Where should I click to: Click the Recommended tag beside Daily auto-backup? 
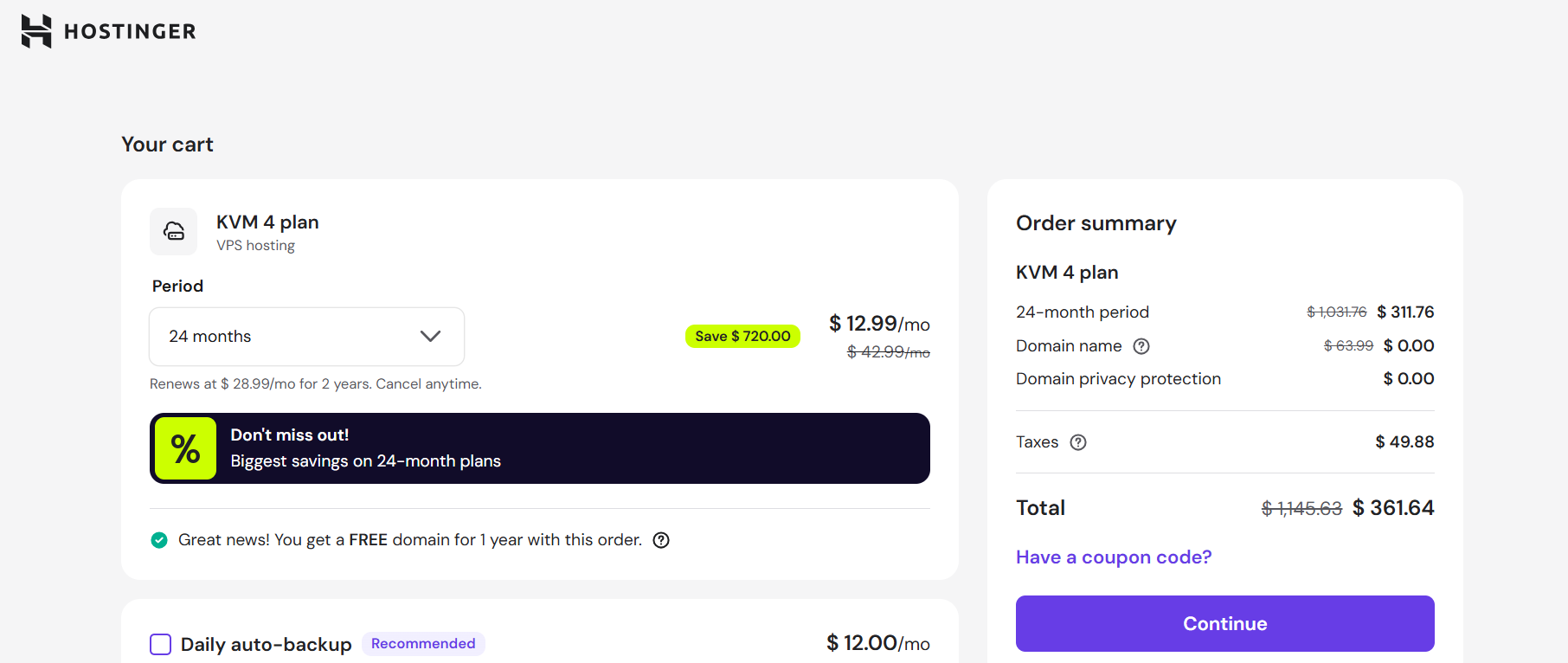(x=423, y=644)
